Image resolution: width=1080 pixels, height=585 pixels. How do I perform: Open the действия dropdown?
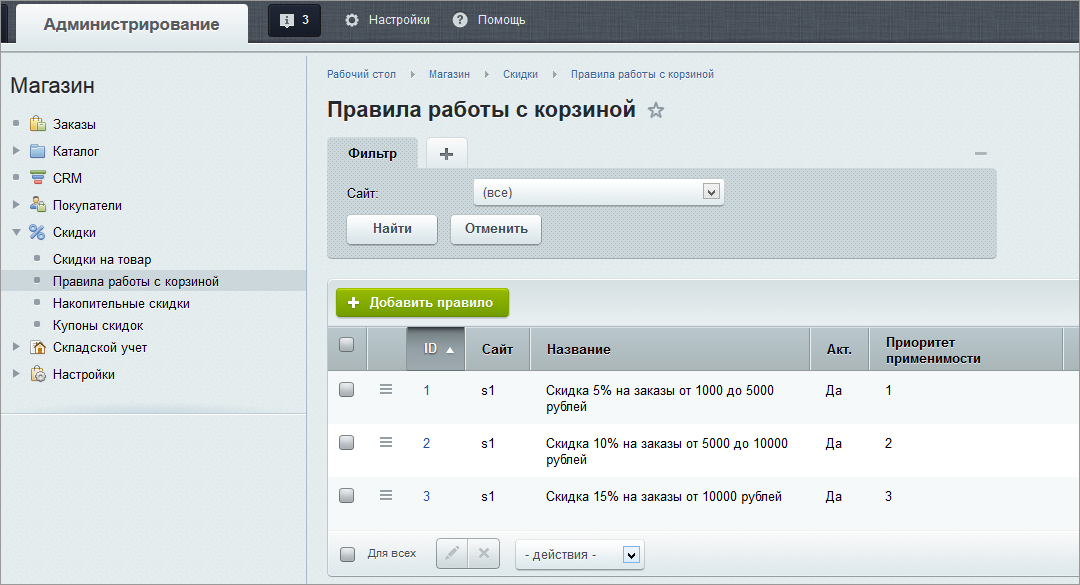tap(580, 555)
